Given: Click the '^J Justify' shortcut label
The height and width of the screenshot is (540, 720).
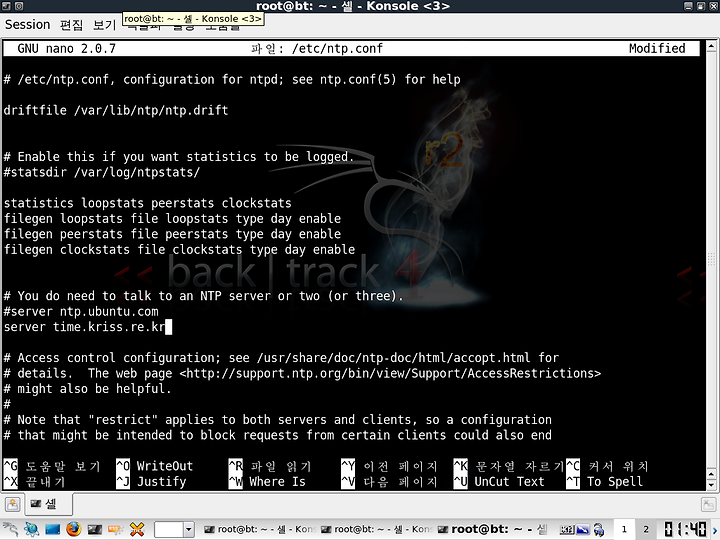Looking at the screenshot, I should pos(151,482).
